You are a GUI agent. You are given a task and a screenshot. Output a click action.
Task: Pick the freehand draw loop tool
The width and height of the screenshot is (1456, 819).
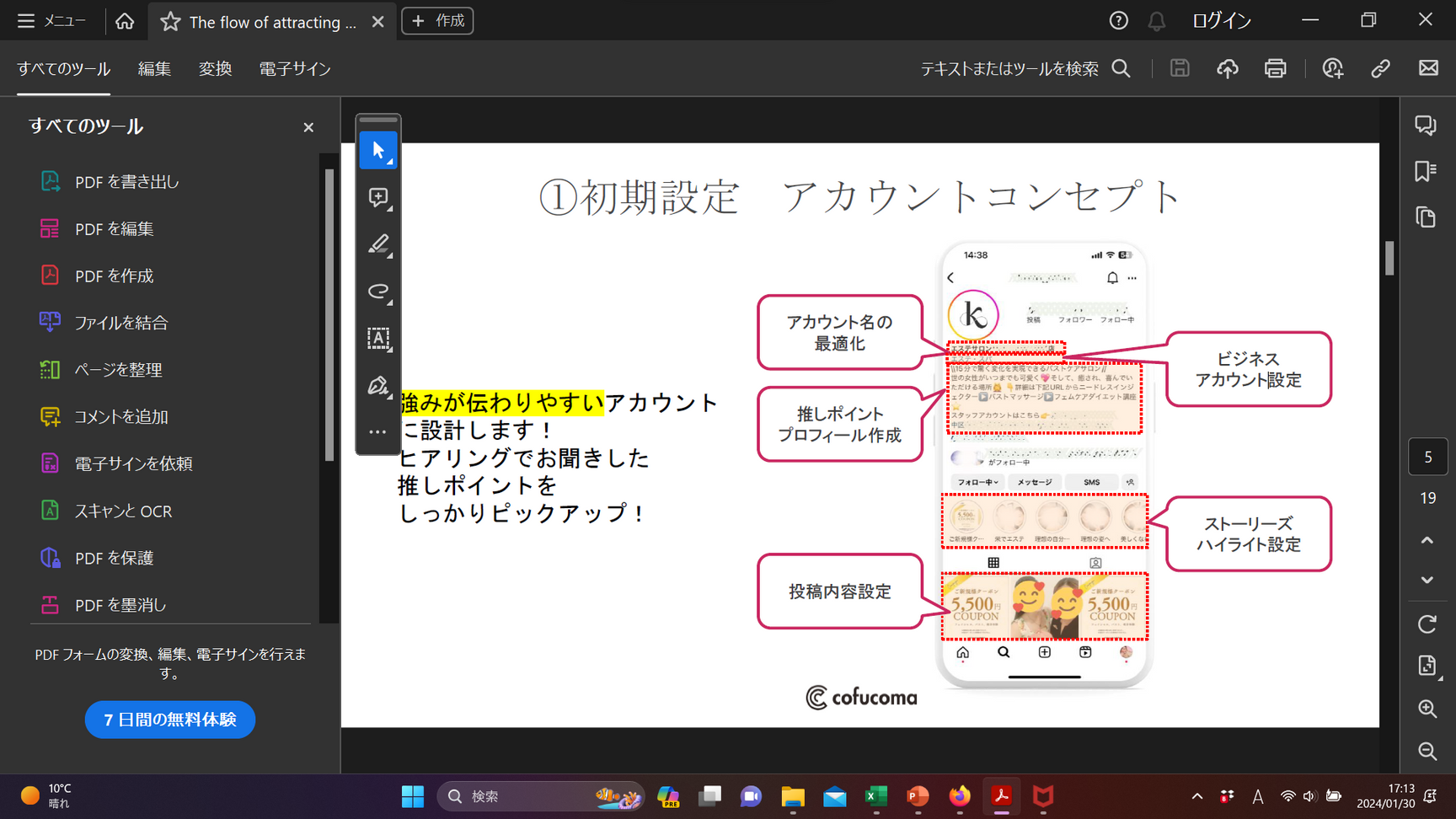tap(378, 292)
